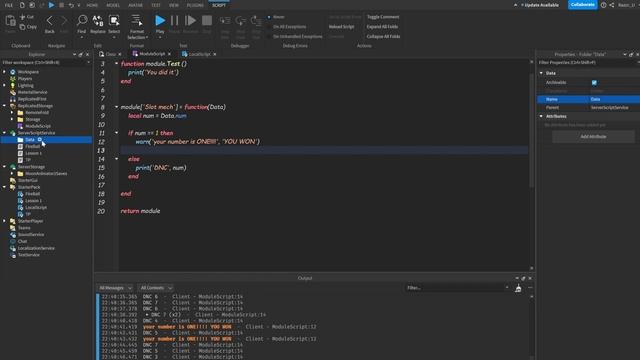640x360 pixels.
Task: Open the ModuleScript editor tab
Action: tap(152, 54)
